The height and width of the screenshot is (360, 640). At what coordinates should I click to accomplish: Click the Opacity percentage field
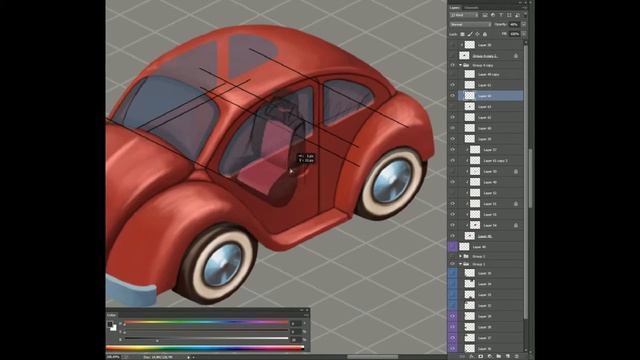point(514,24)
